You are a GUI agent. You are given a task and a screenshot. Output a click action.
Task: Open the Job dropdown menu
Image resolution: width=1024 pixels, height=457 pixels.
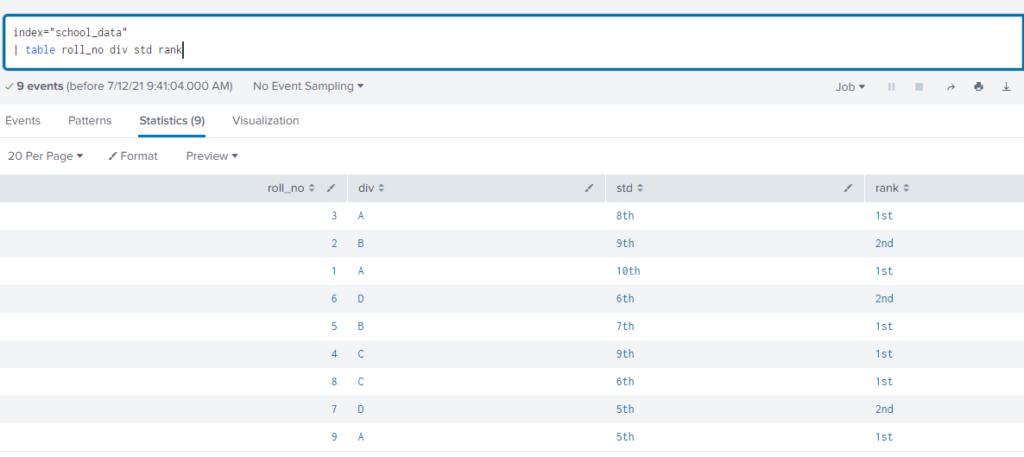(x=850, y=87)
